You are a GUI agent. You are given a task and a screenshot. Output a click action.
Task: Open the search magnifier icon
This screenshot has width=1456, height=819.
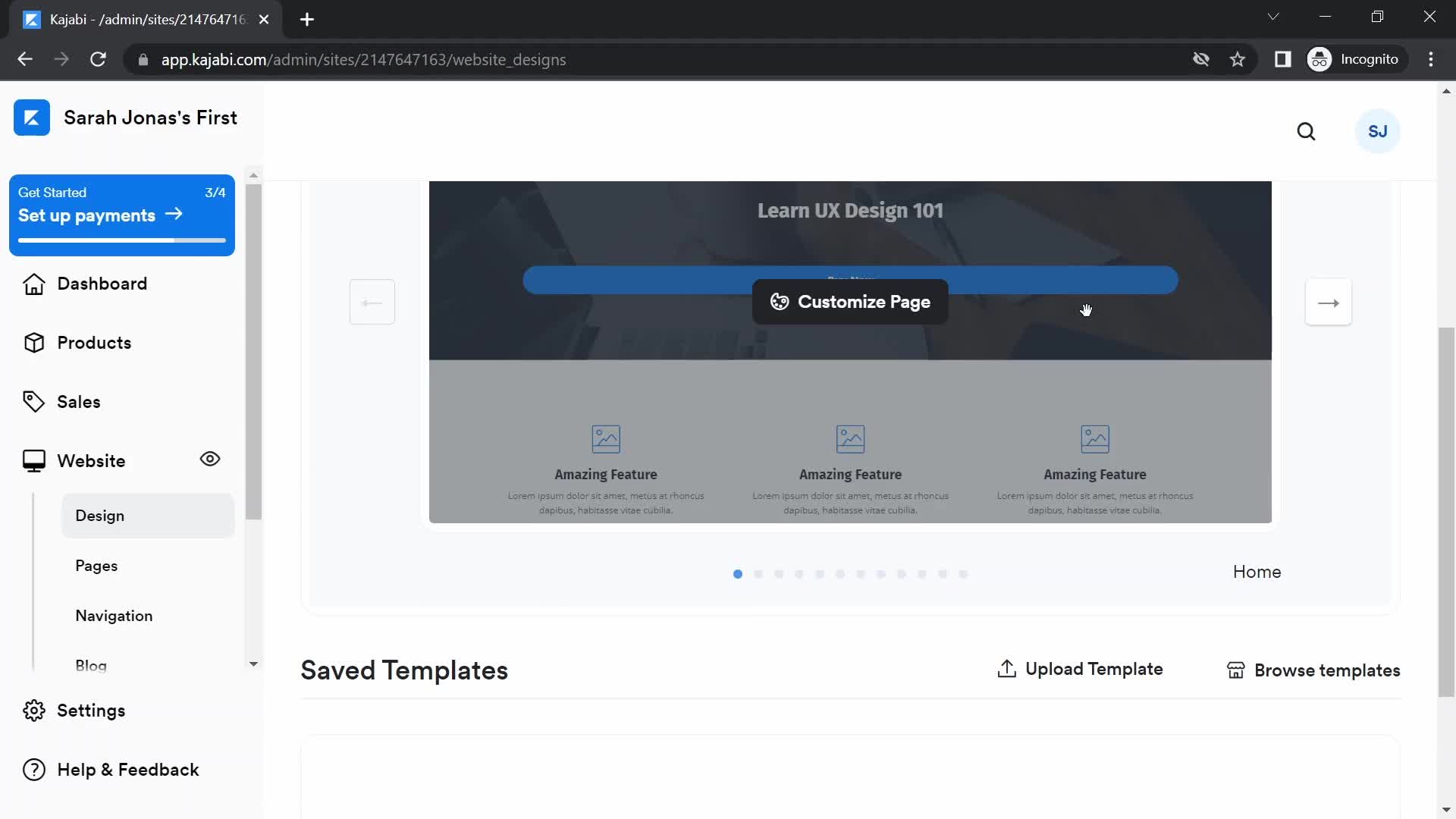(x=1306, y=132)
